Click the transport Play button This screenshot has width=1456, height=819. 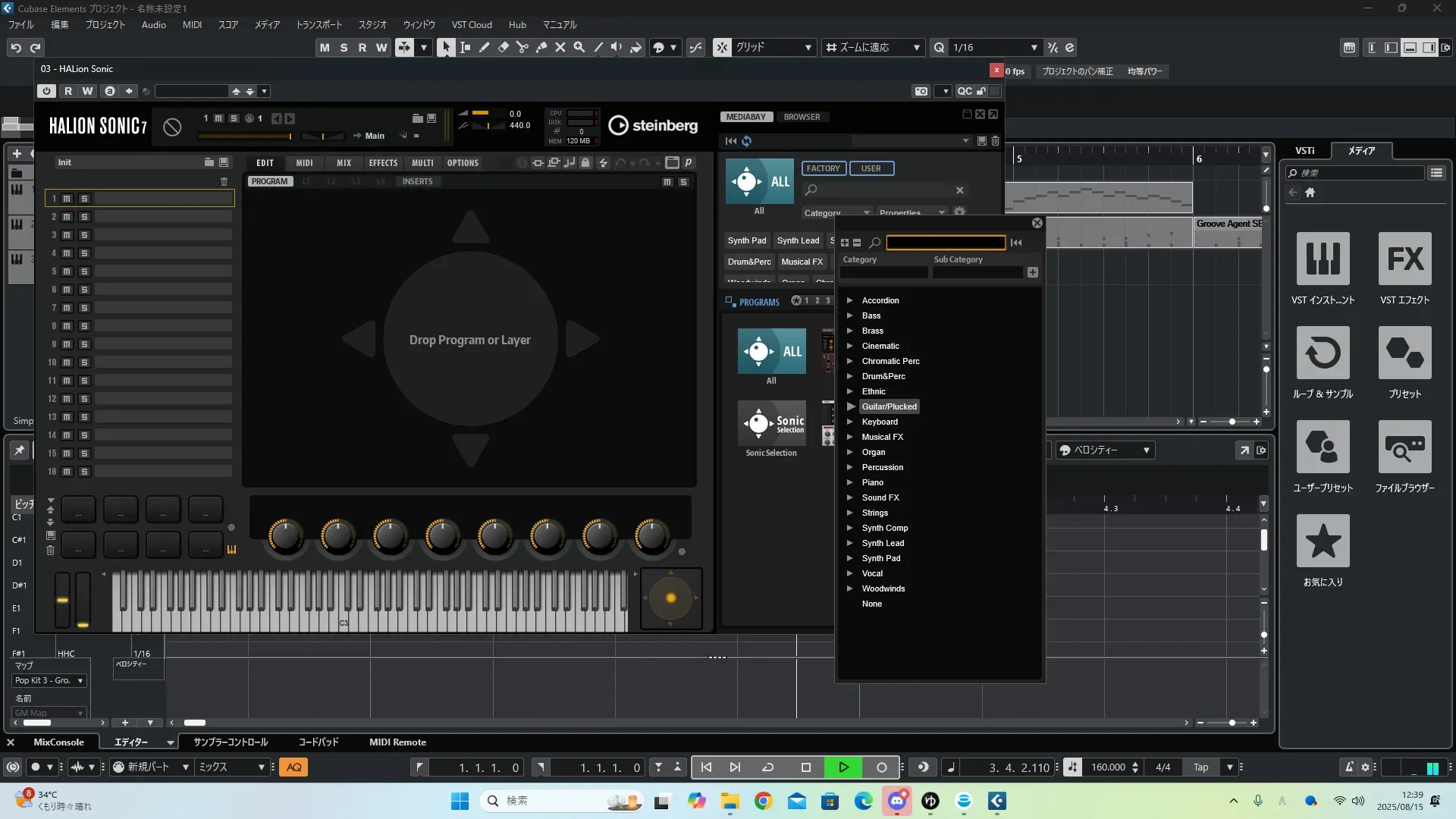click(x=843, y=767)
